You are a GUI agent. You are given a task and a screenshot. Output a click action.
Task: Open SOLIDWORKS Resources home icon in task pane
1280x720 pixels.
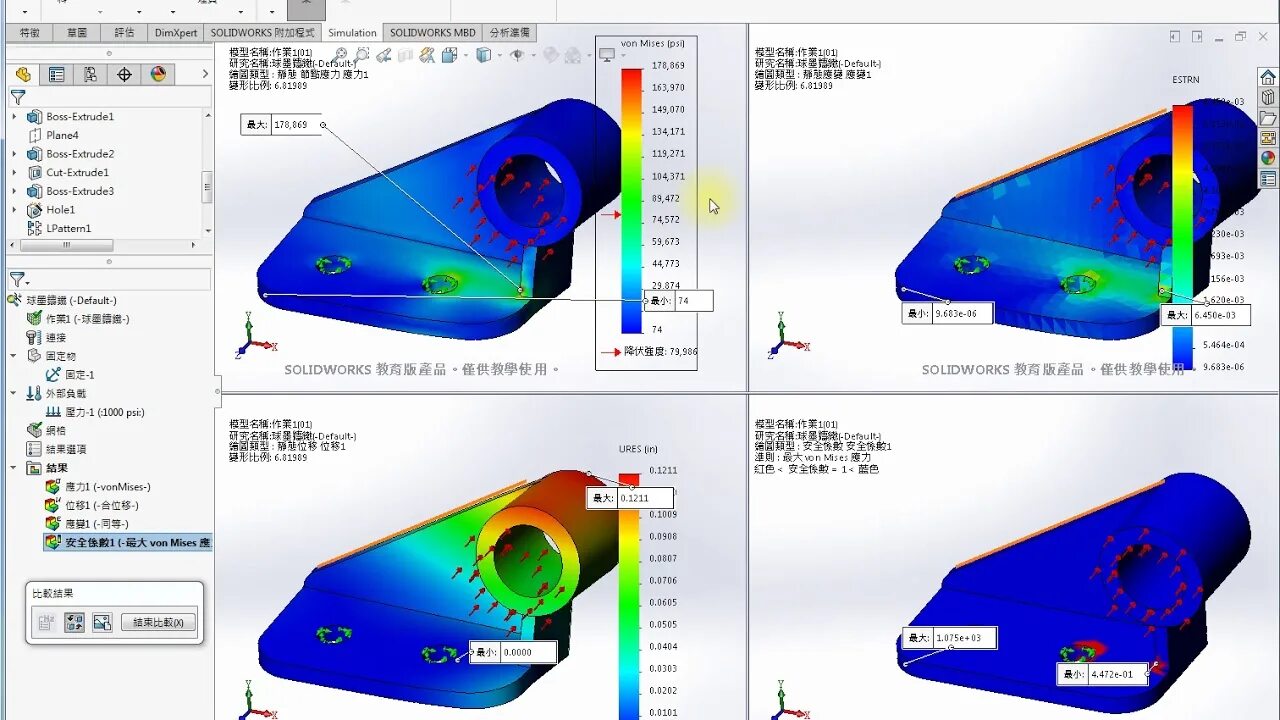tap(1268, 77)
